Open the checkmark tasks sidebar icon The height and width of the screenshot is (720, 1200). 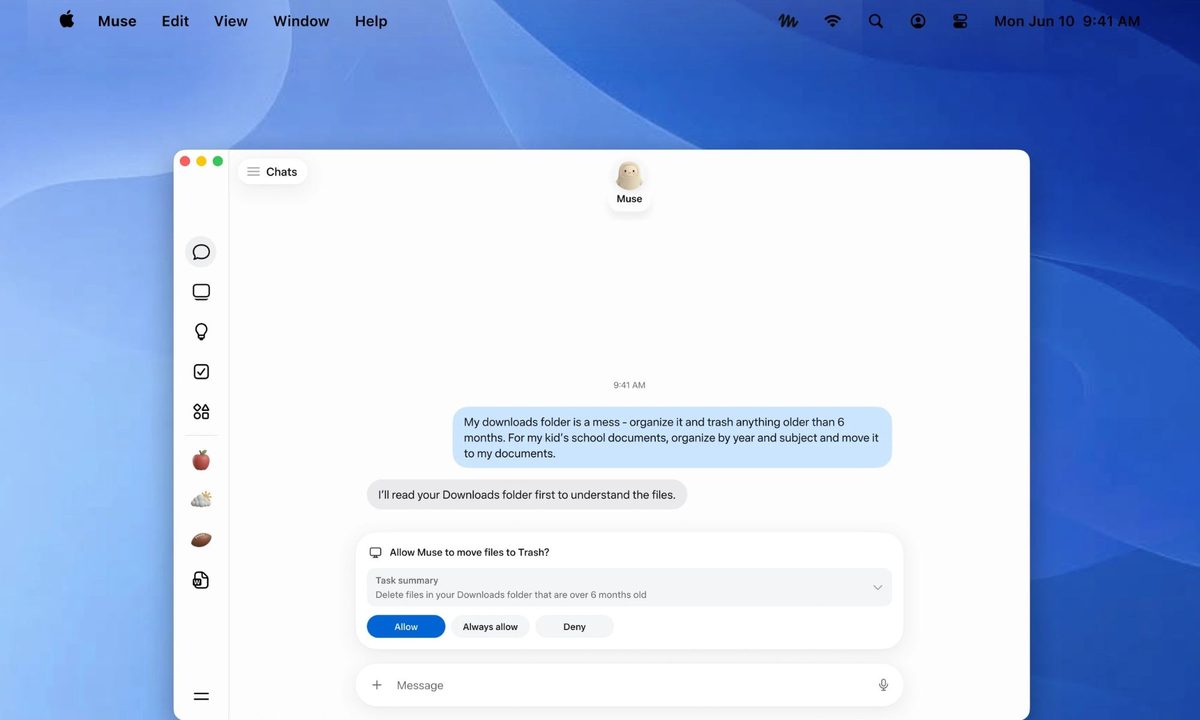click(201, 372)
